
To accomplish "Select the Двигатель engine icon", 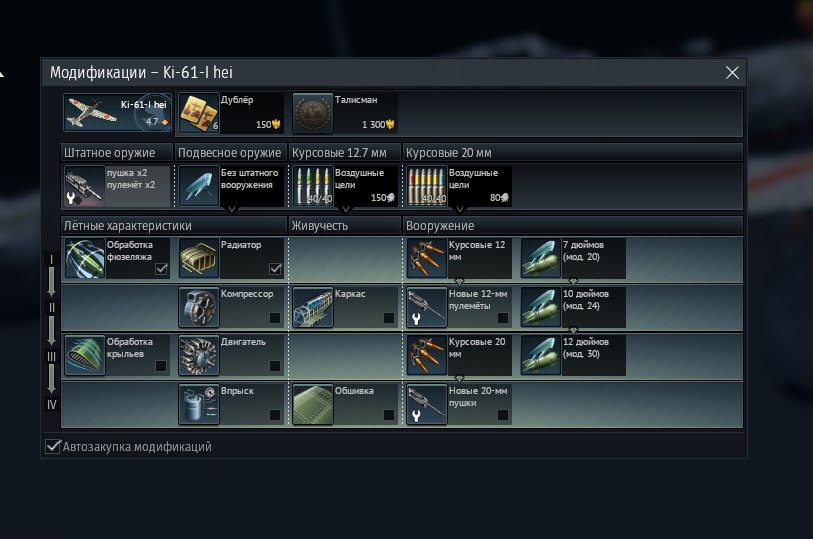I will click(x=199, y=356).
